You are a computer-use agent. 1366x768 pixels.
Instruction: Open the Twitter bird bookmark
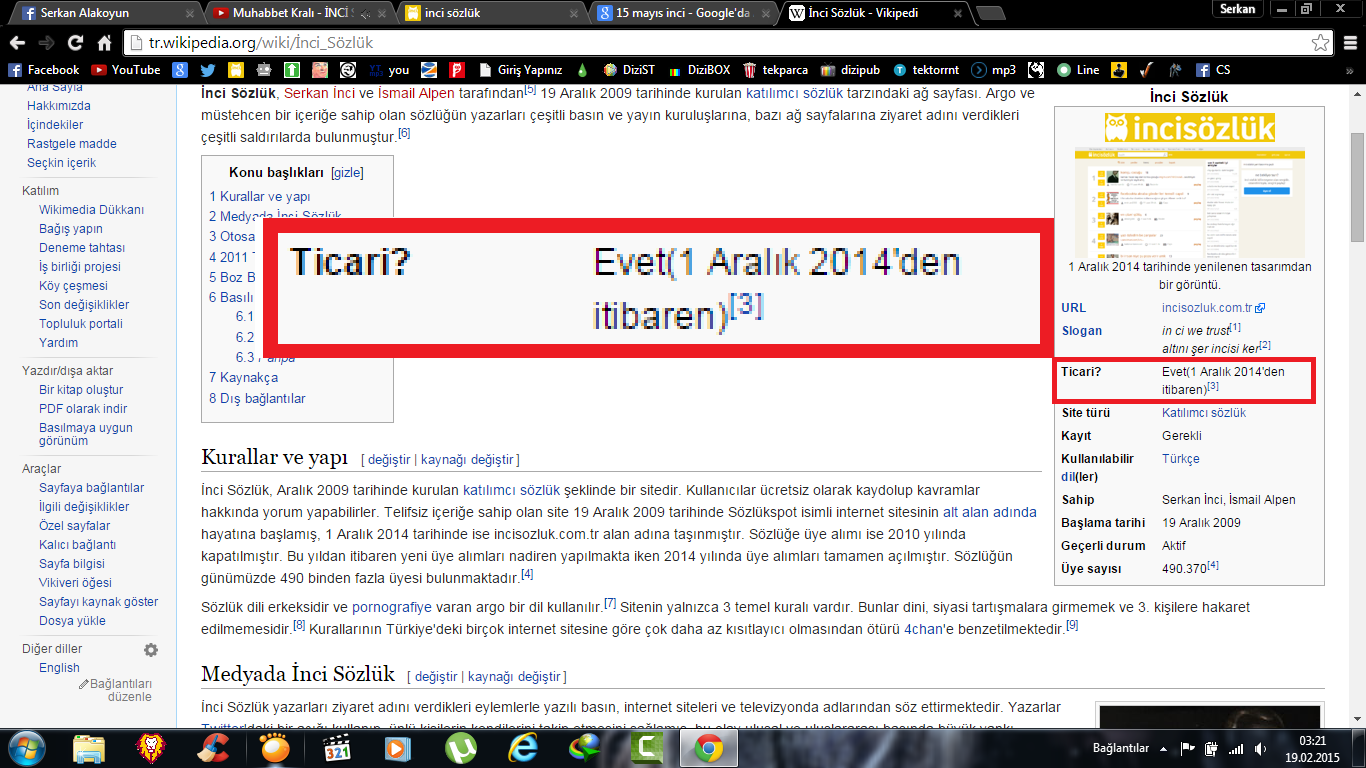coord(208,70)
